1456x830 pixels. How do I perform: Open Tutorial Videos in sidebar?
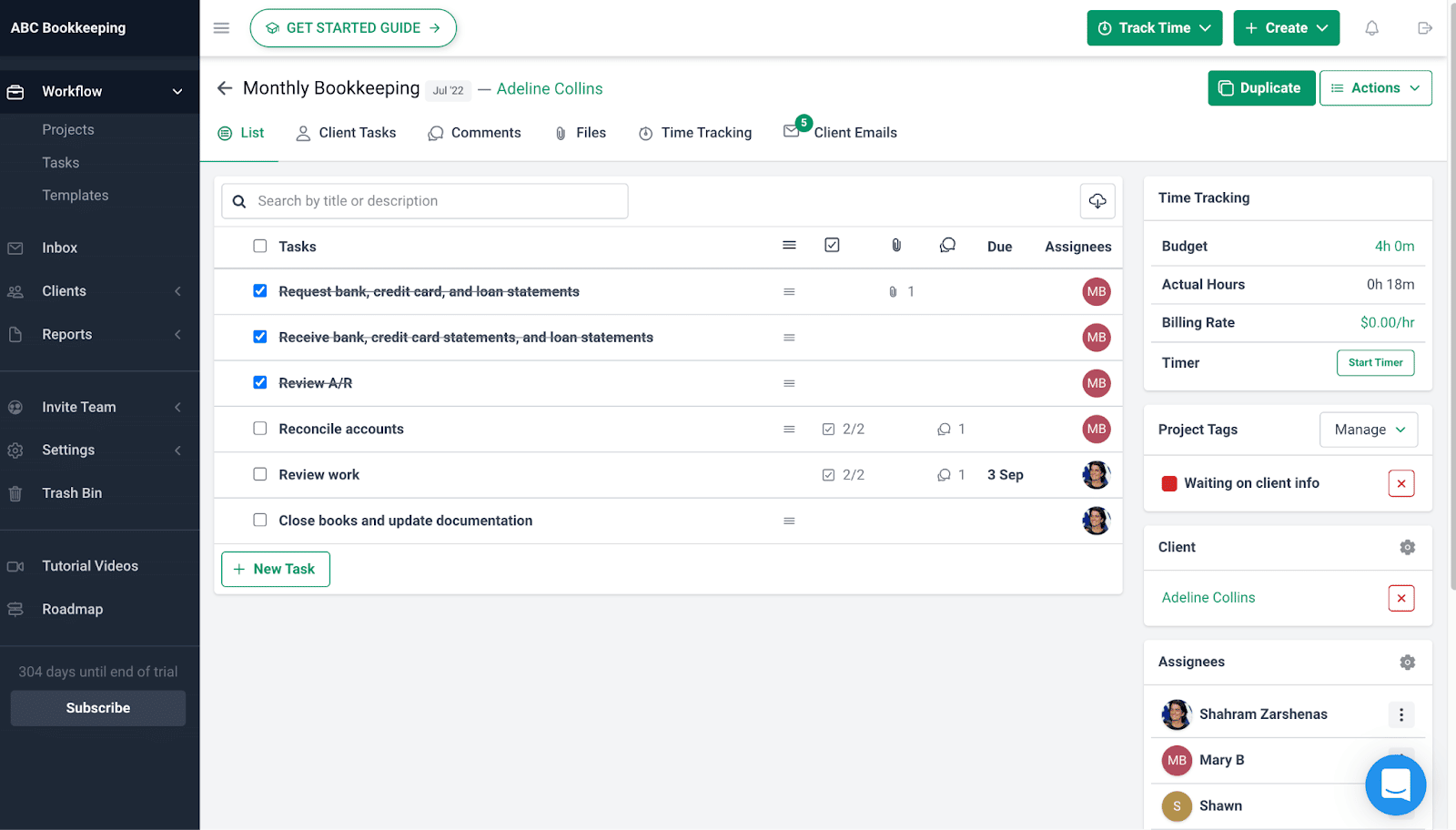click(x=90, y=566)
